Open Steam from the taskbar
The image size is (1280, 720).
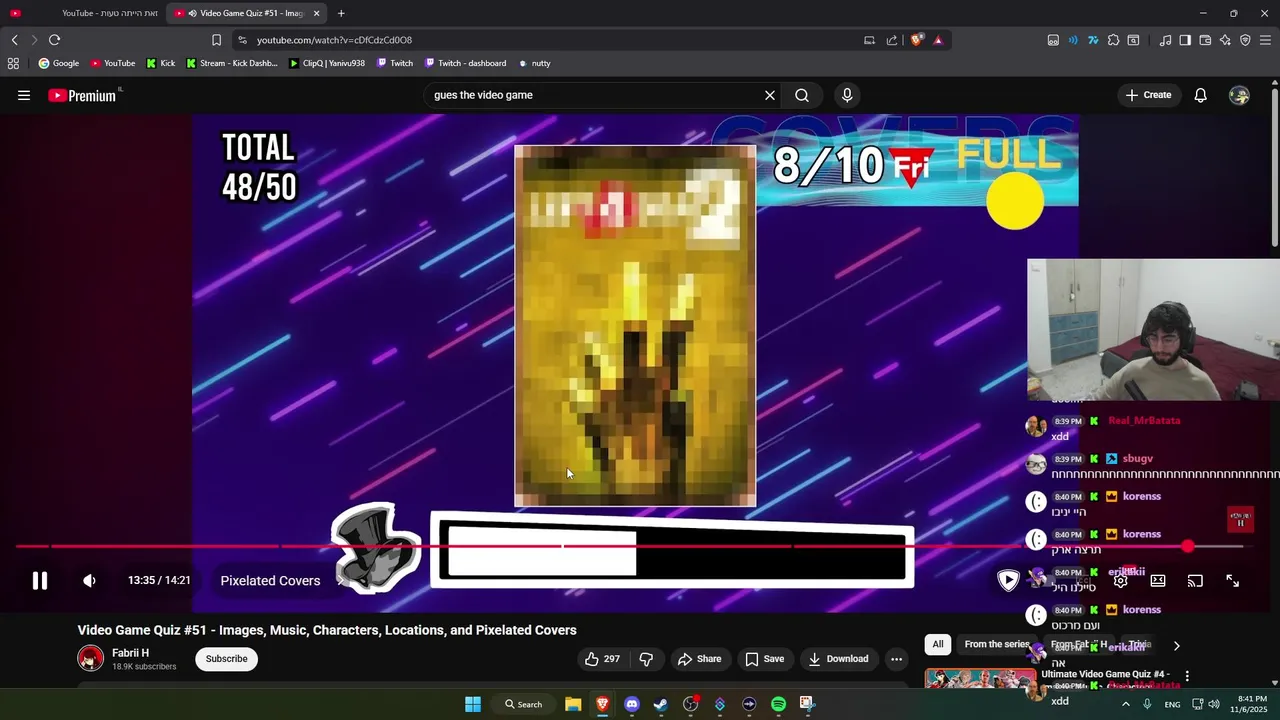click(x=661, y=704)
